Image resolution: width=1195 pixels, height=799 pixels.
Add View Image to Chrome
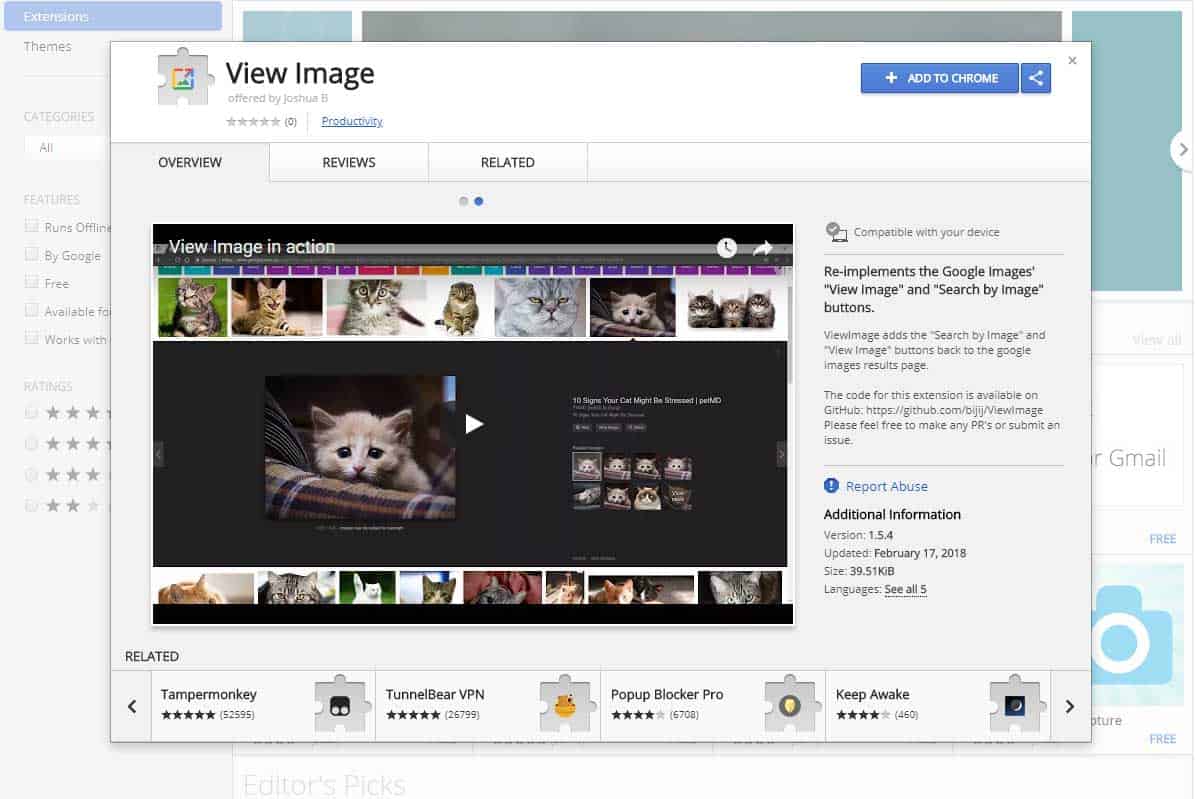(940, 78)
